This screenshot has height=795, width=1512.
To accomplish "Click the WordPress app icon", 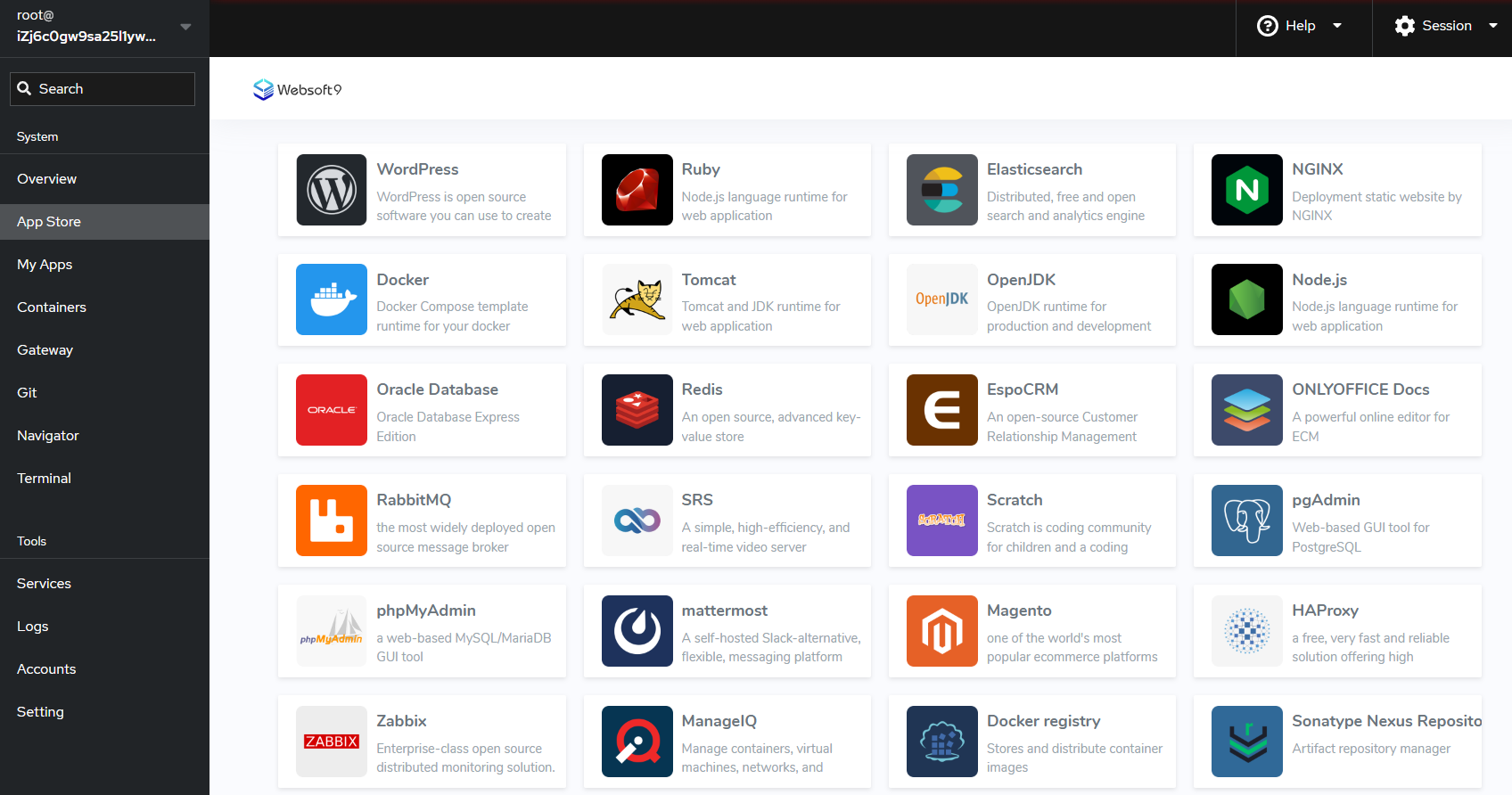I will click(332, 190).
